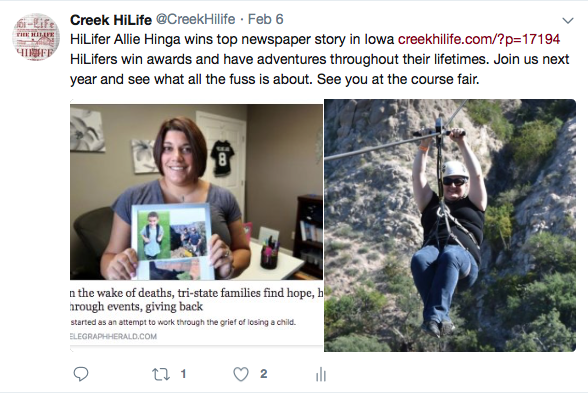Screen dimensions: 588x399
Task: Click the reply speech bubble icon
Action: tap(81, 374)
